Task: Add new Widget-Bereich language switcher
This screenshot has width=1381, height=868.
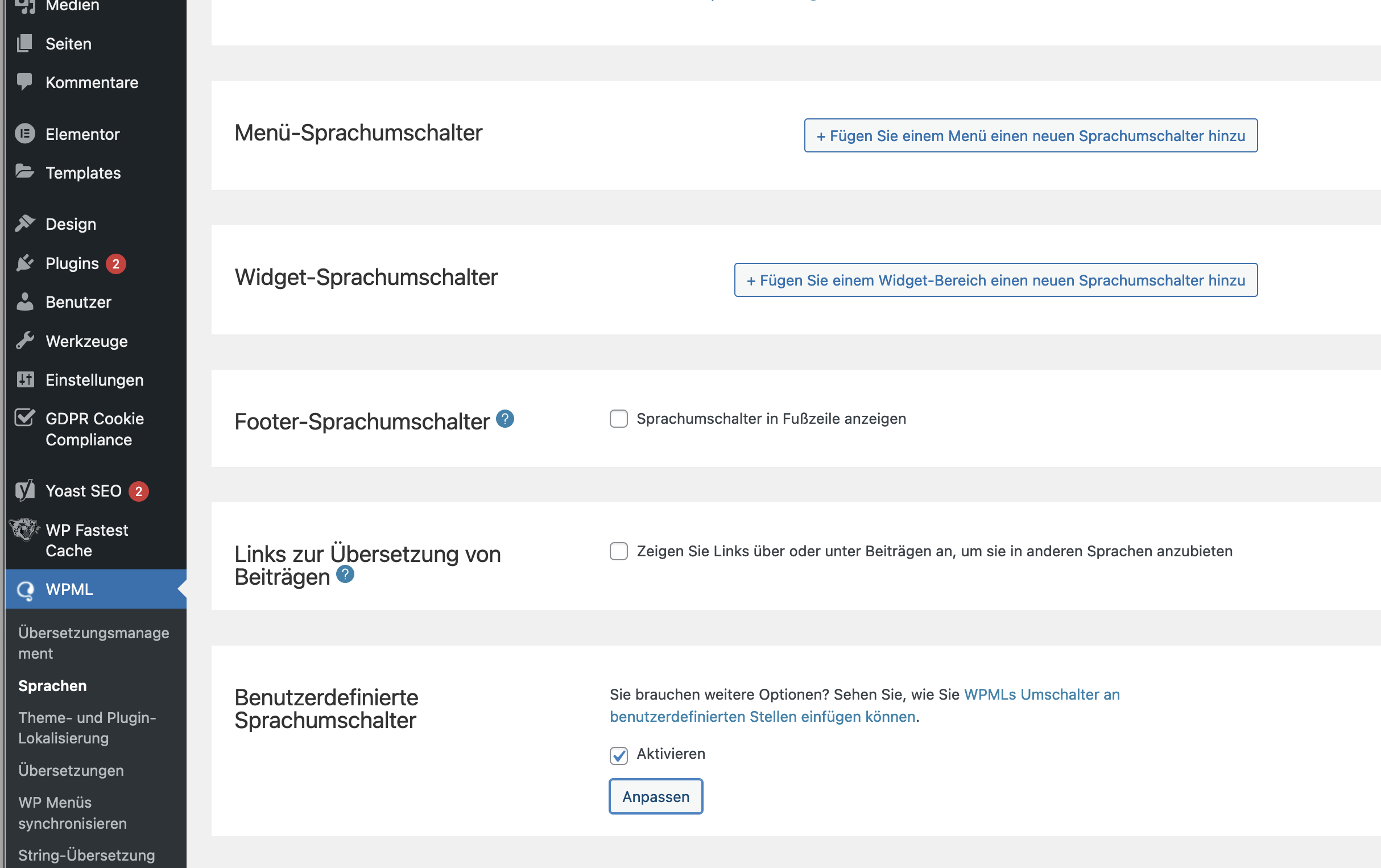Action: (x=995, y=280)
